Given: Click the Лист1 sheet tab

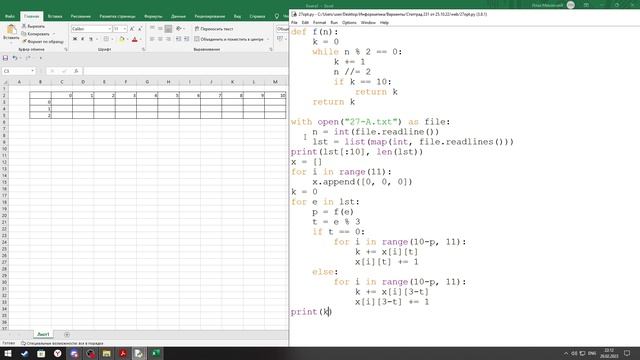Looking at the screenshot, I should click(43, 334).
